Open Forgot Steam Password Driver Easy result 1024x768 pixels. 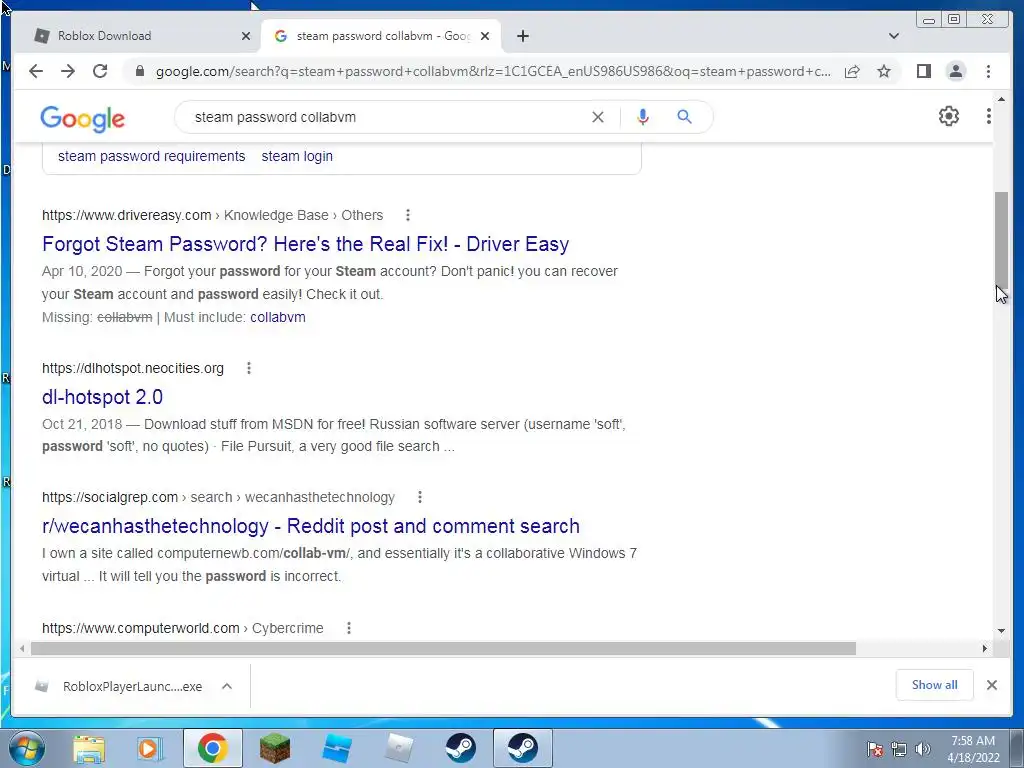coord(306,244)
